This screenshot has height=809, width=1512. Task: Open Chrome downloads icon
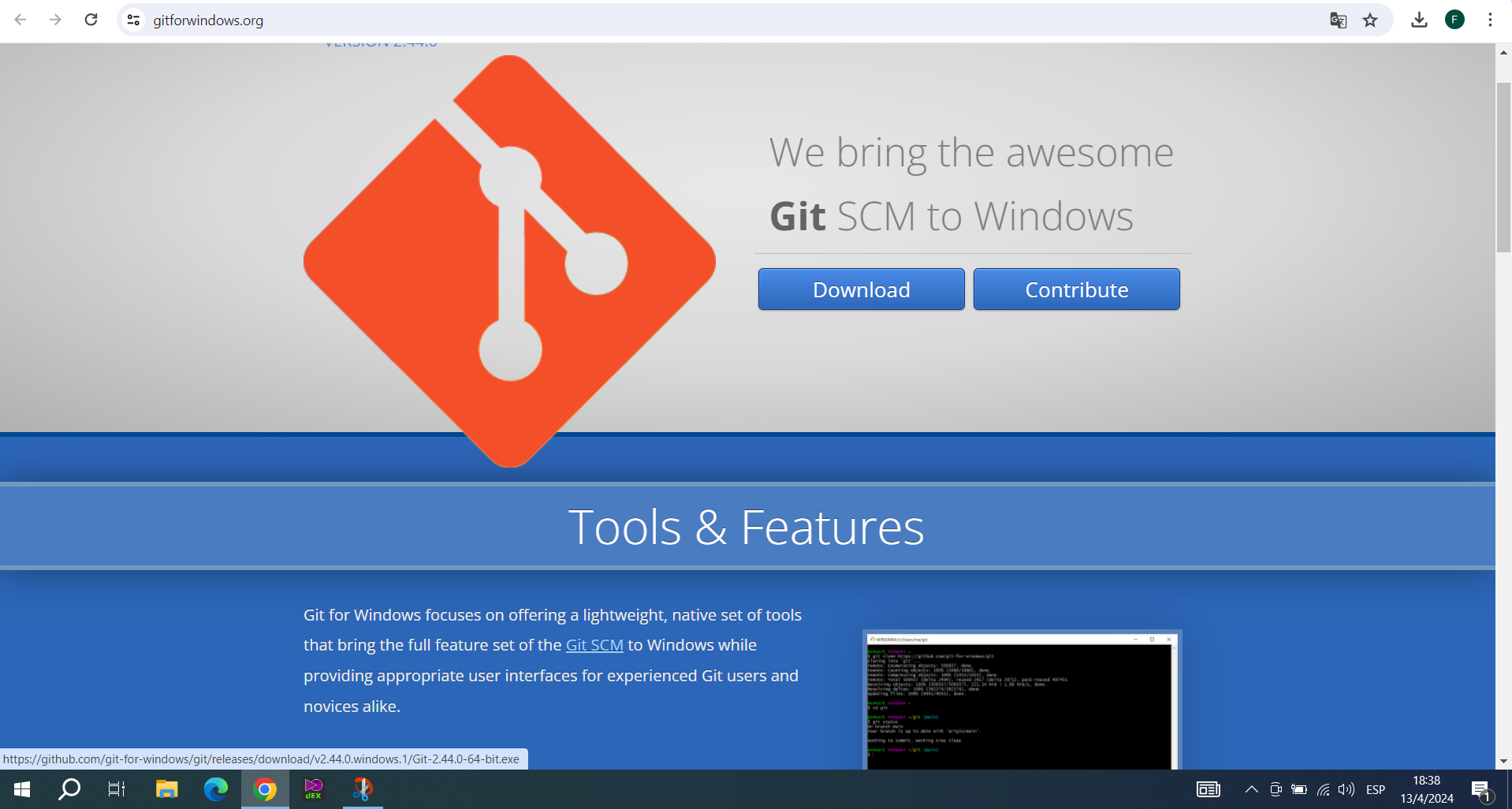(x=1419, y=20)
